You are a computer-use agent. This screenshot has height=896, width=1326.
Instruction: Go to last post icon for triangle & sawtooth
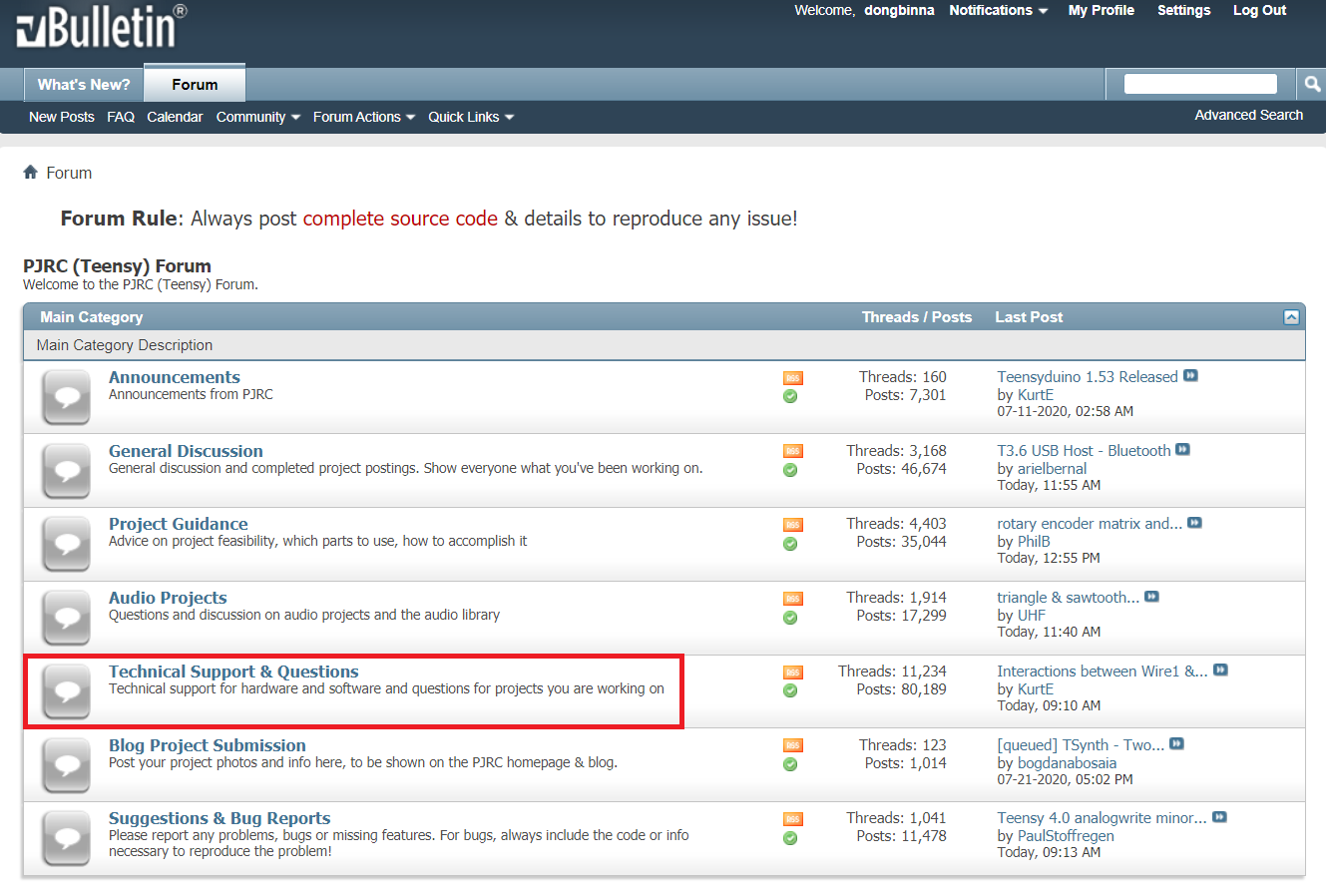pyautogui.click(x=1151, y=597)
